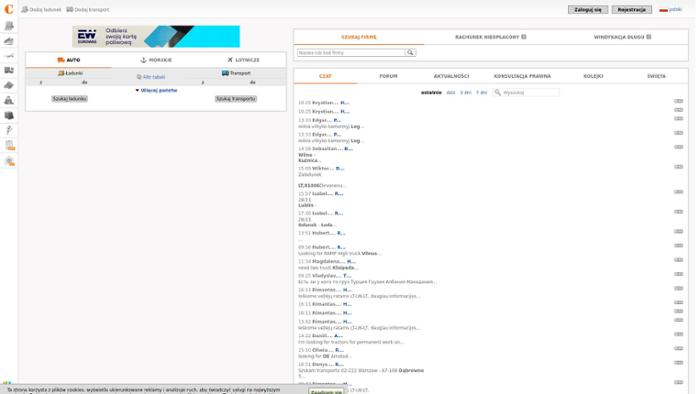Select the Forum tab
Viewport: 700px width, 394px height.
tap(388, 76)
